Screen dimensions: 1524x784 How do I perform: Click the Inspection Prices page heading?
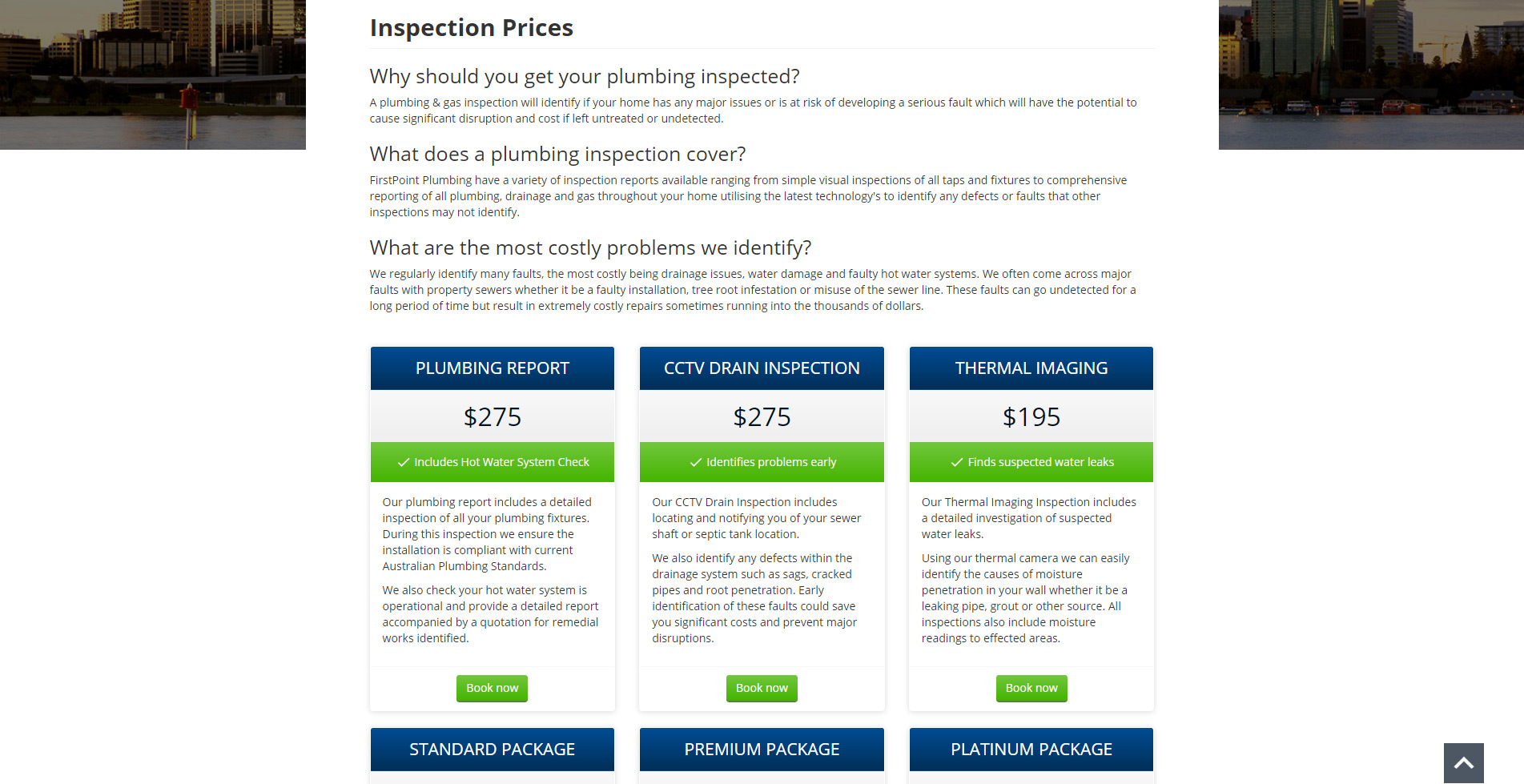pos(471,28)
